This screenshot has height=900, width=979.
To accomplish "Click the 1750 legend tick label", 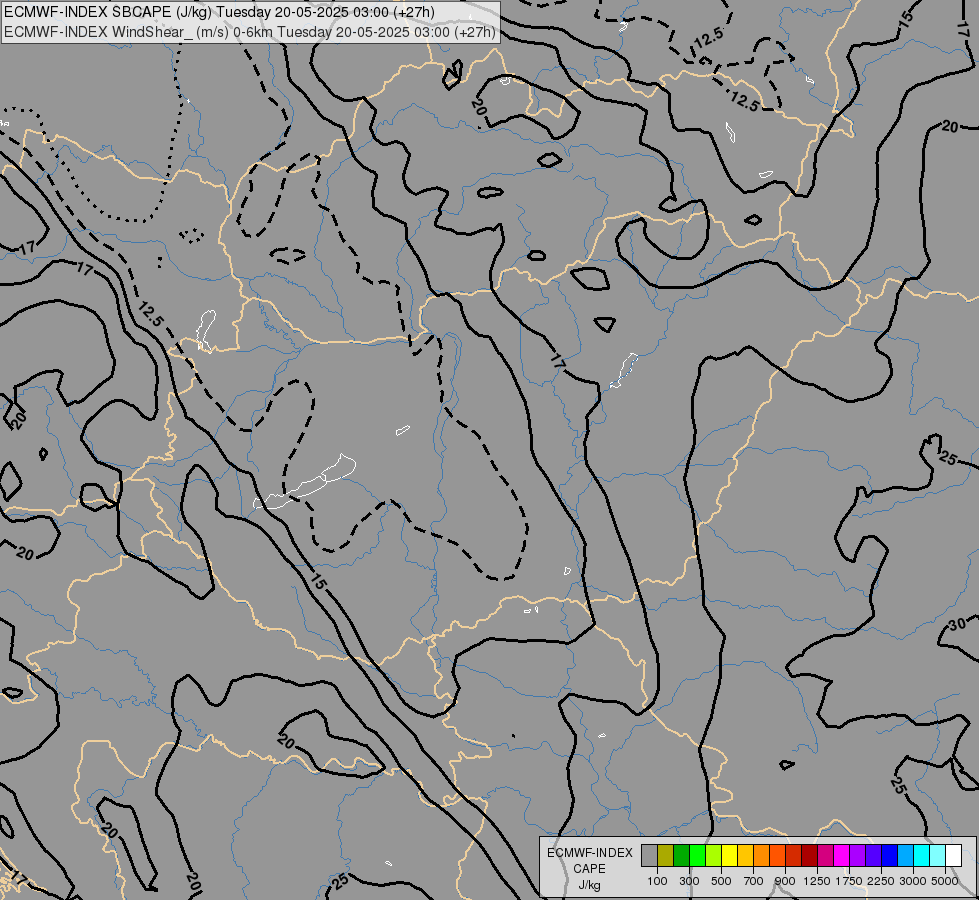I will 849,881.
